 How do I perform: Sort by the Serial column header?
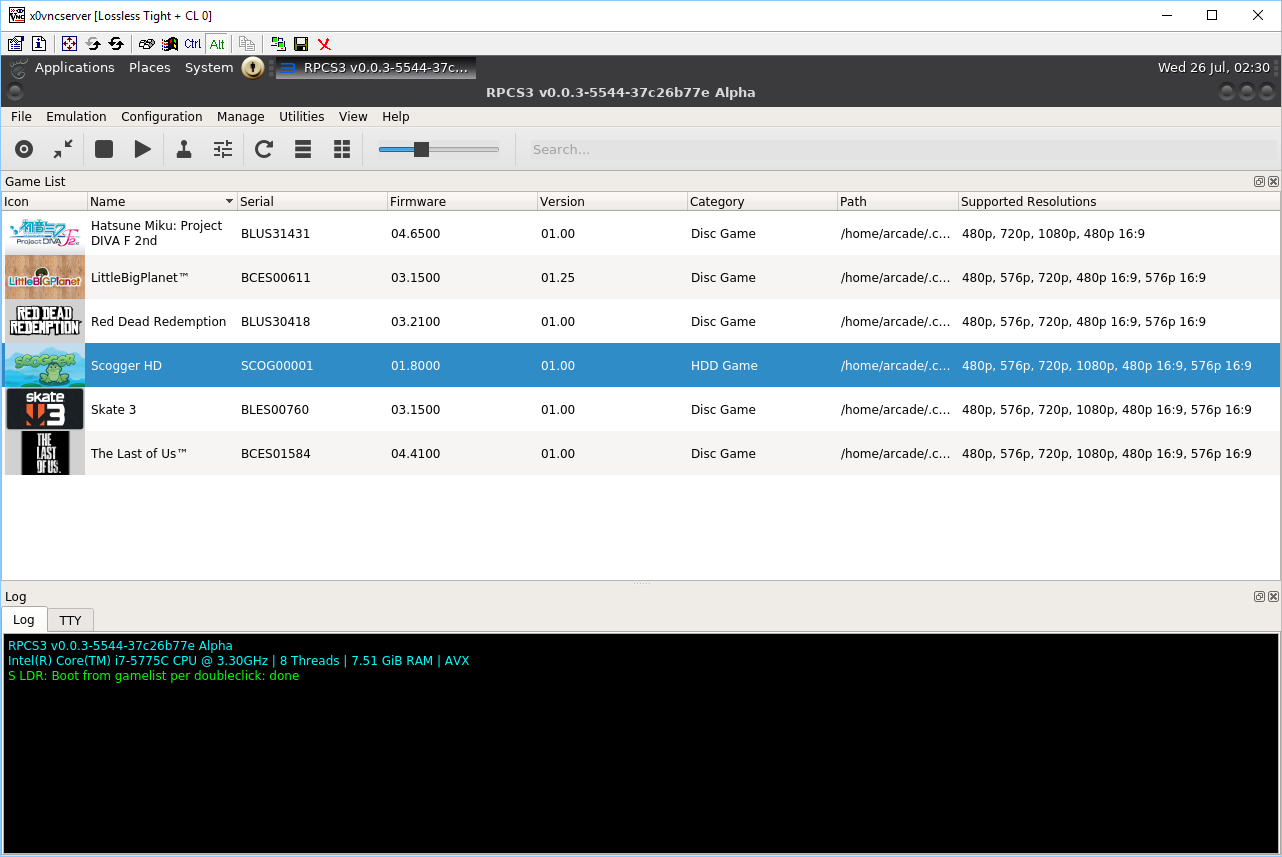point(312,201)
